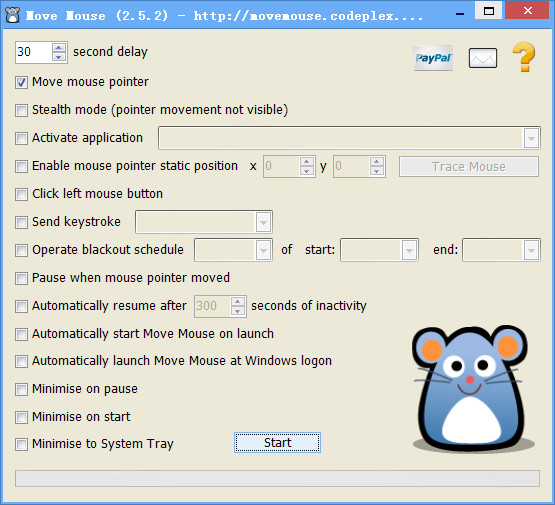555x505 pixels.
Task: Tick Automatically resume after checkbox
Action: pos(21,306)
